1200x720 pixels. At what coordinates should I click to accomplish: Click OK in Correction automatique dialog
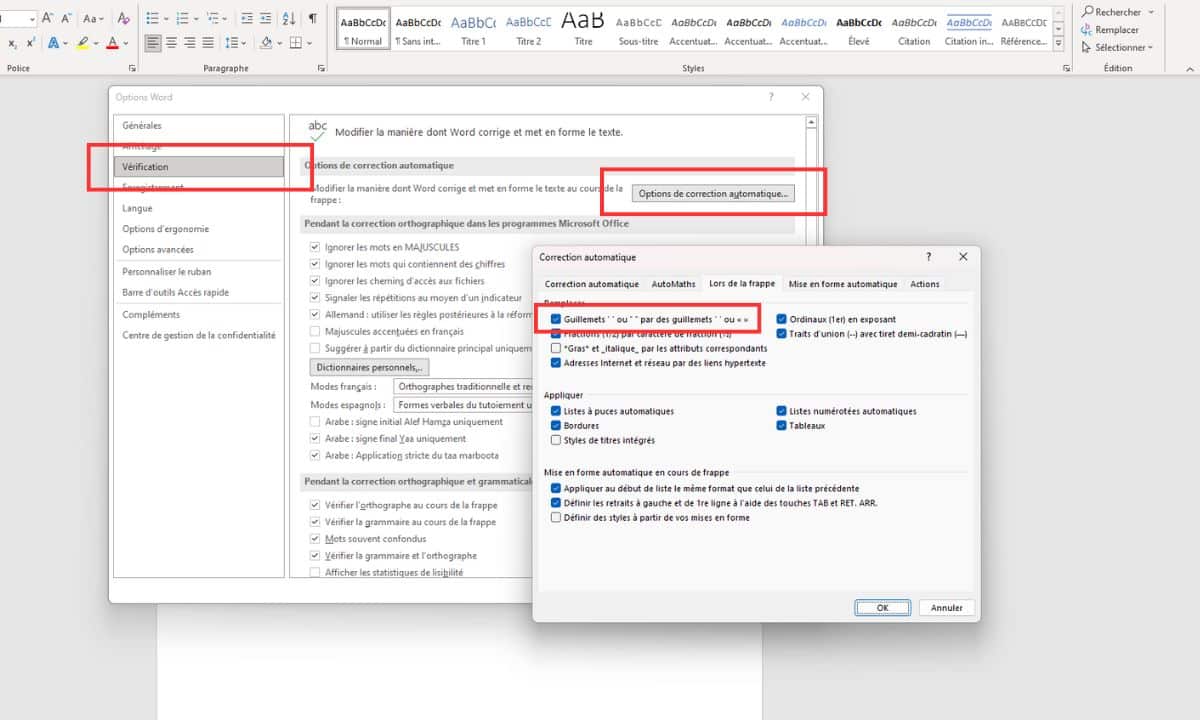point(882,607)
